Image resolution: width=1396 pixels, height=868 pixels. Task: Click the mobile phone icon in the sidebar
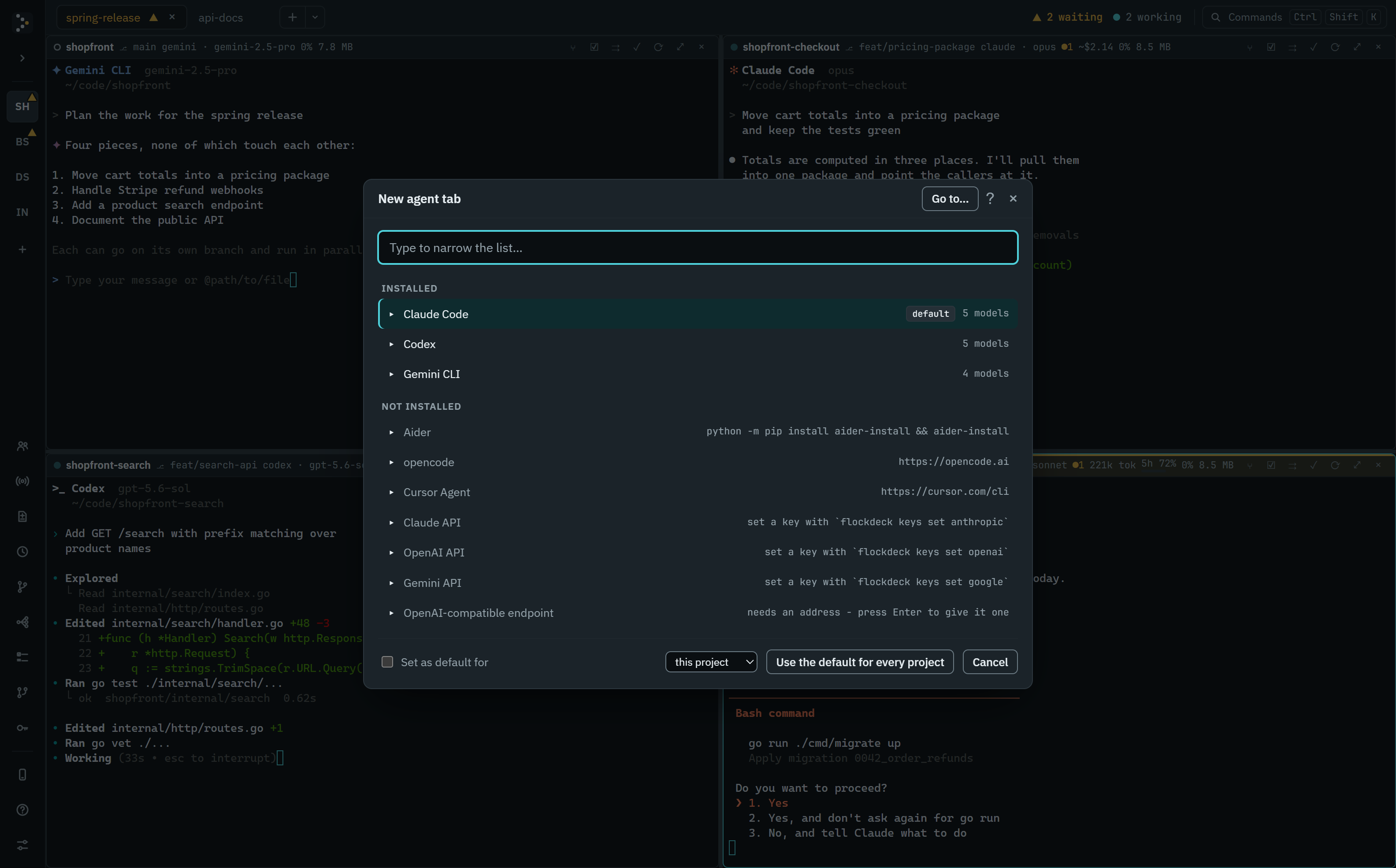[x=22, y=775]
